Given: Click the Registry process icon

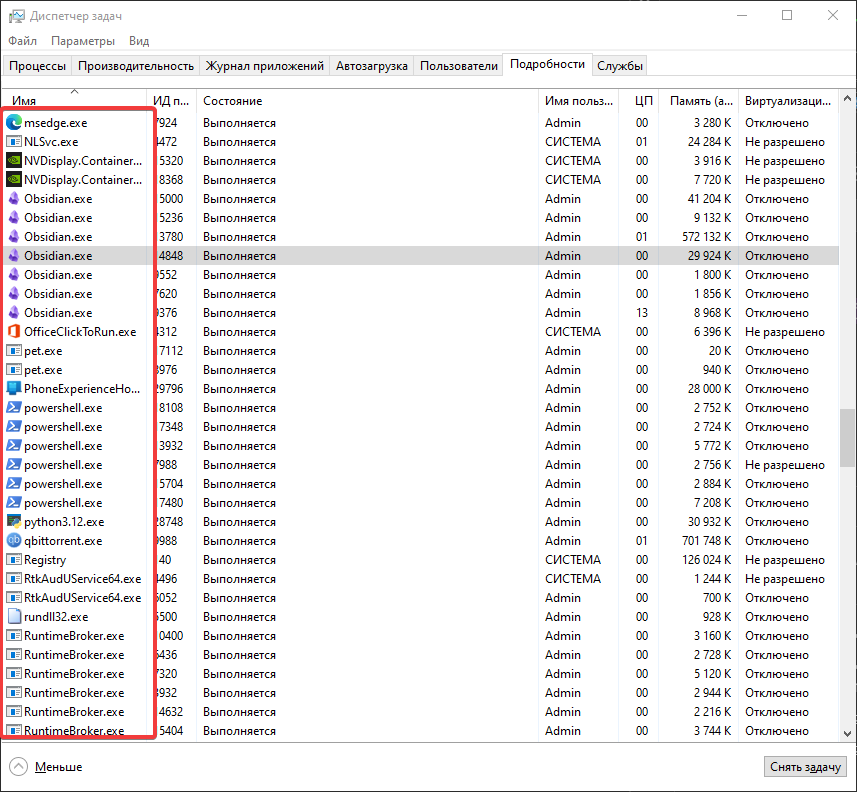Looking at the screenshot, I should [x=14, y=560].
